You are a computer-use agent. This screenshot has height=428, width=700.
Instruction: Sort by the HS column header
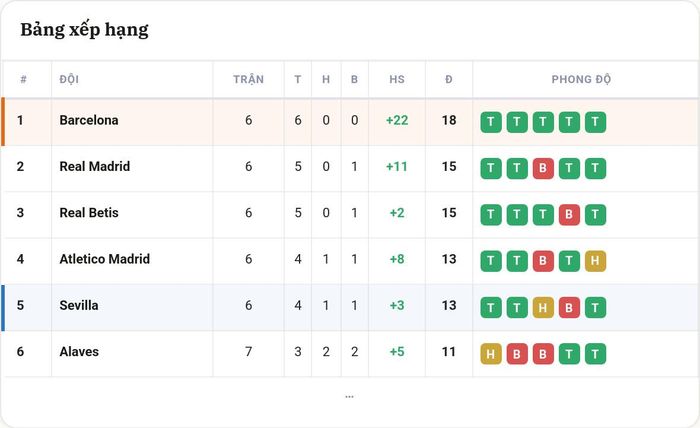click(x=397, y=79)
